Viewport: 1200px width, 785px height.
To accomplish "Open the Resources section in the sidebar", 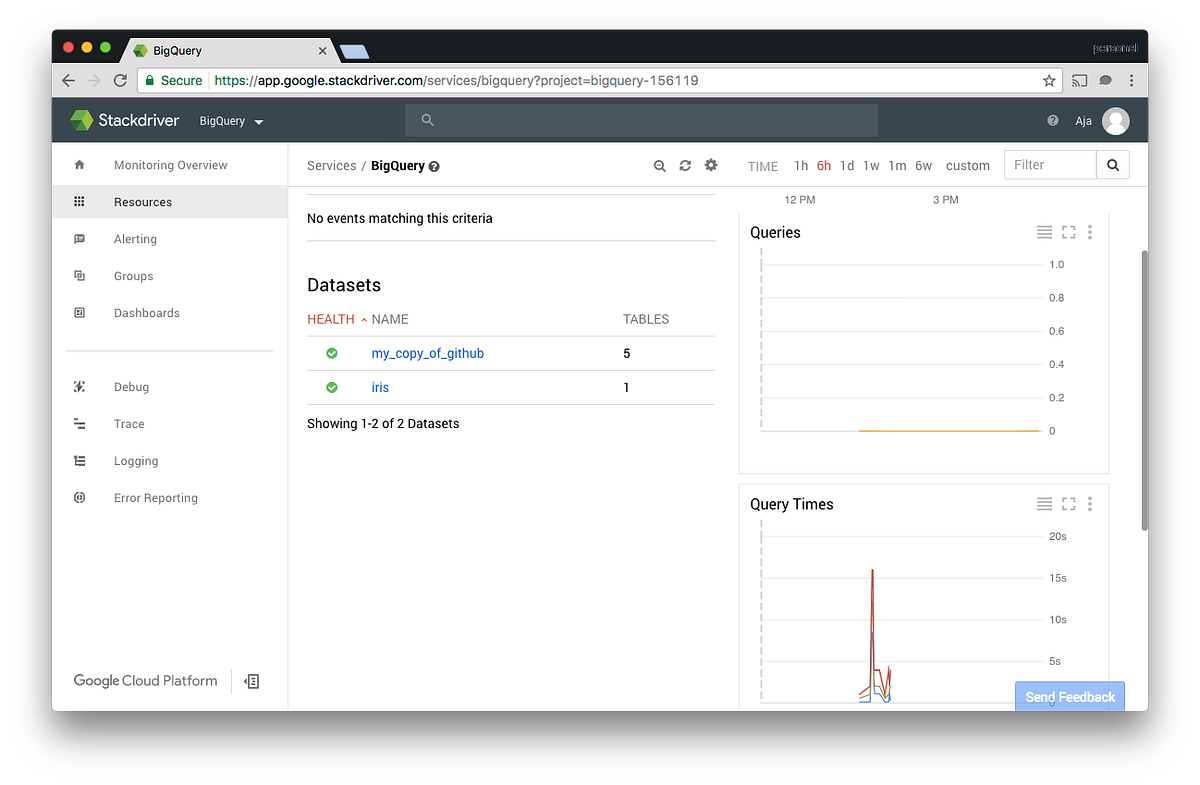I will [143, 201].
